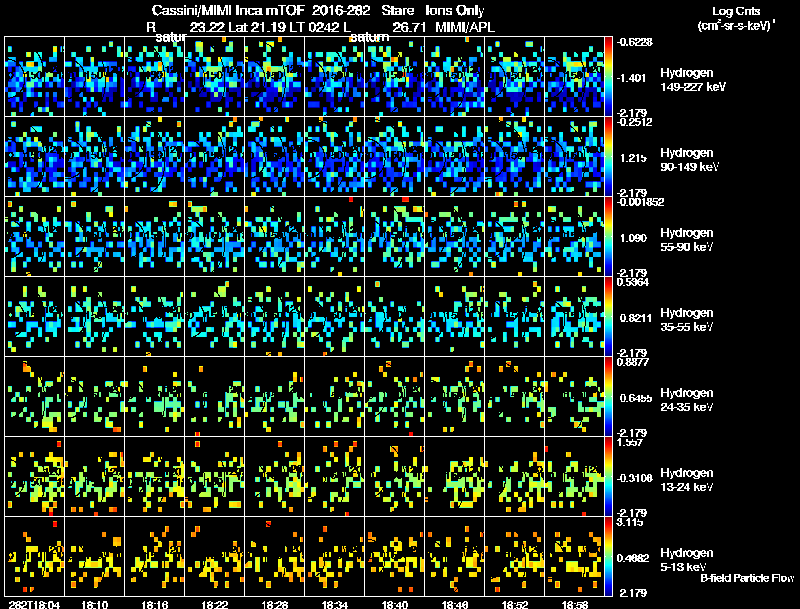Click the 'Hydrogen 5-13 keV' row label
This screenshot has width=800, height=609.
687,560
